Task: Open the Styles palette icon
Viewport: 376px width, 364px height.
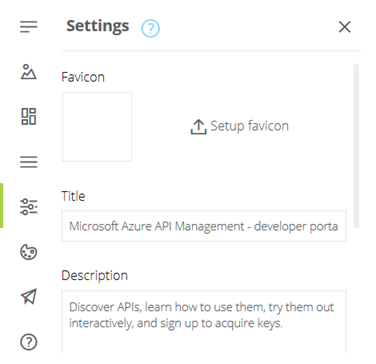Action: [29, 252]
